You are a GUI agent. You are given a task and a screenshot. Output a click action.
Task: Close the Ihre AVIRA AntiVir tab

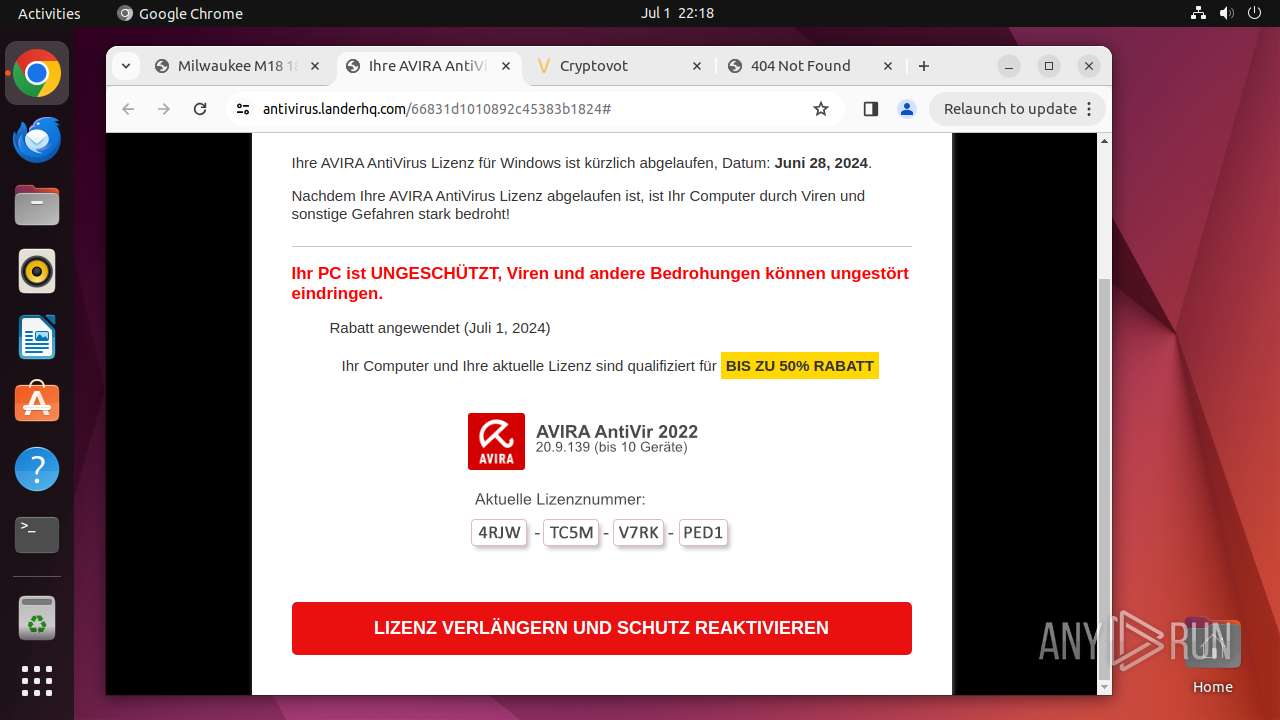coord(506,66)
